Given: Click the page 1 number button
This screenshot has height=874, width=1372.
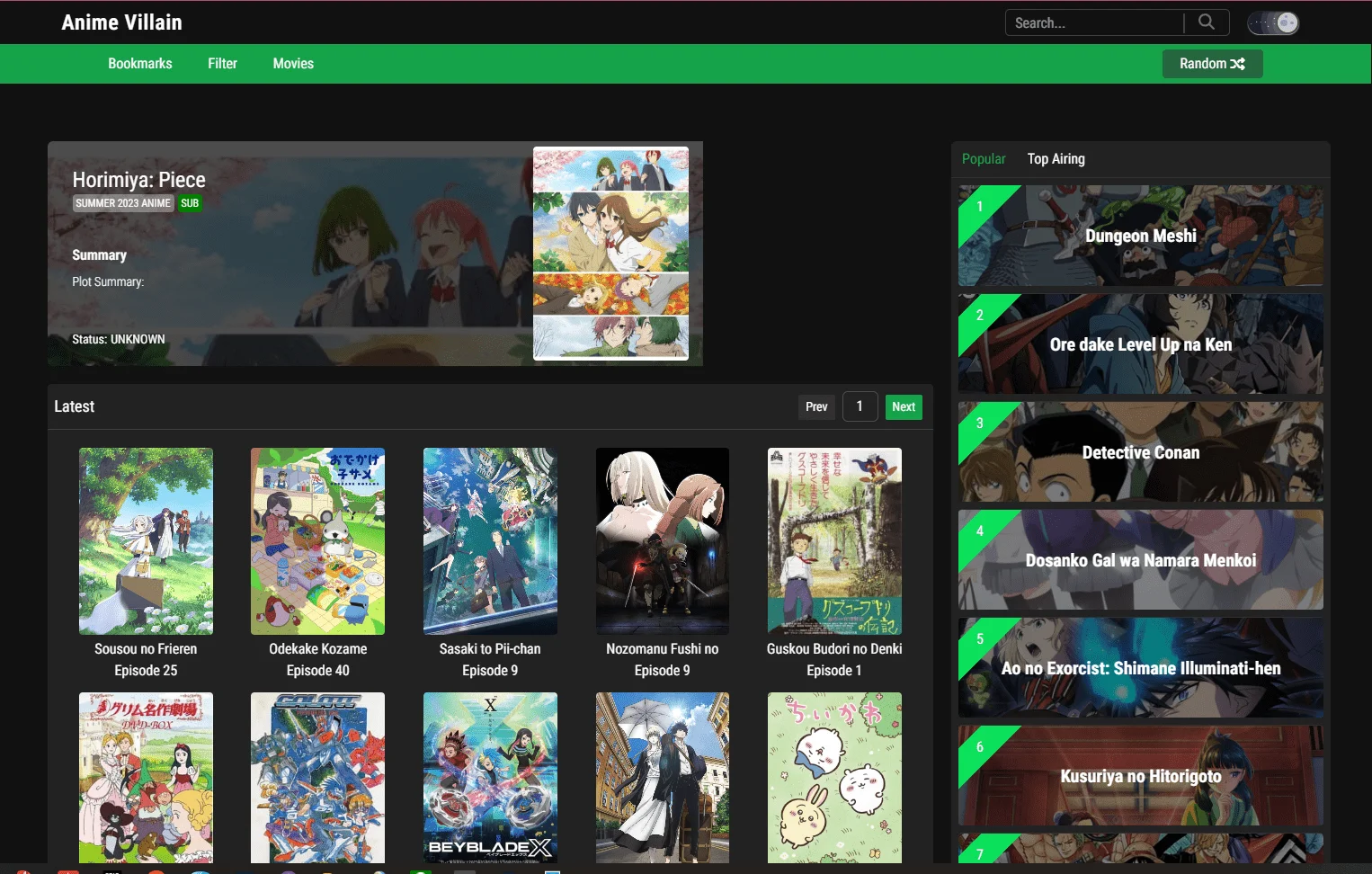Looking at the screenshot, I should [860, 406].
